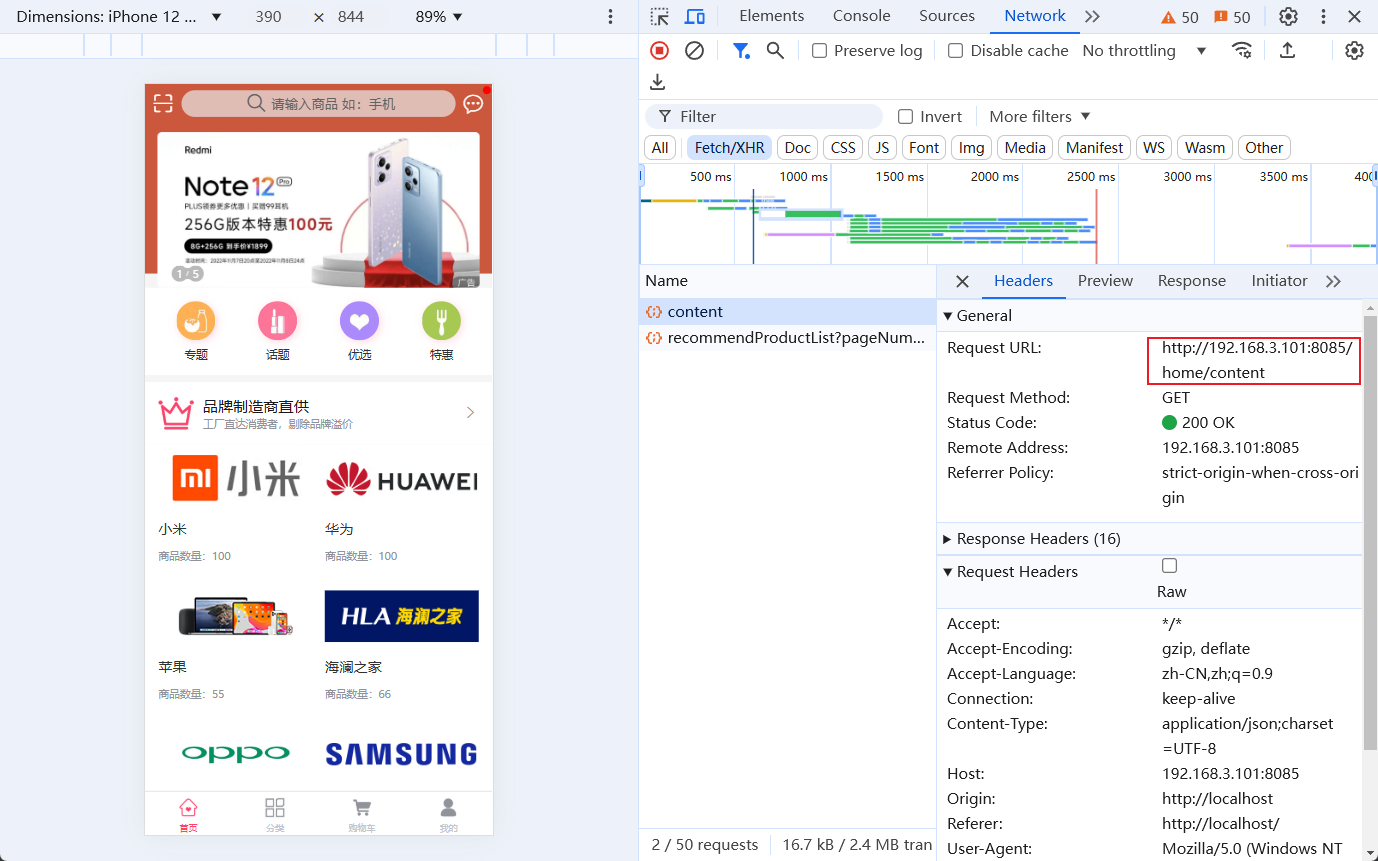Tap the message bubble icon in app
Viewport: 1378px width, 861px height.
coord(473,104)
